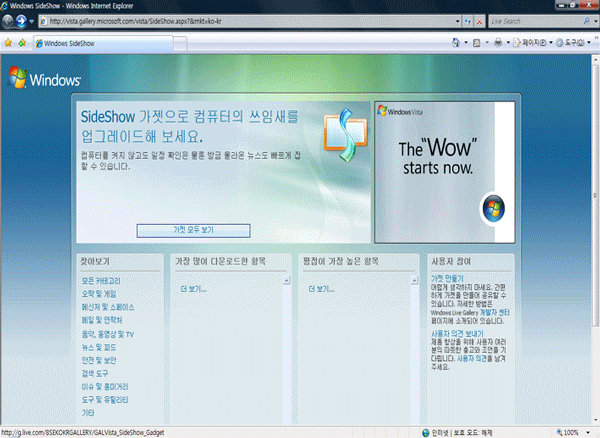Expand the Print options dropdown arrow

(508, 42)
